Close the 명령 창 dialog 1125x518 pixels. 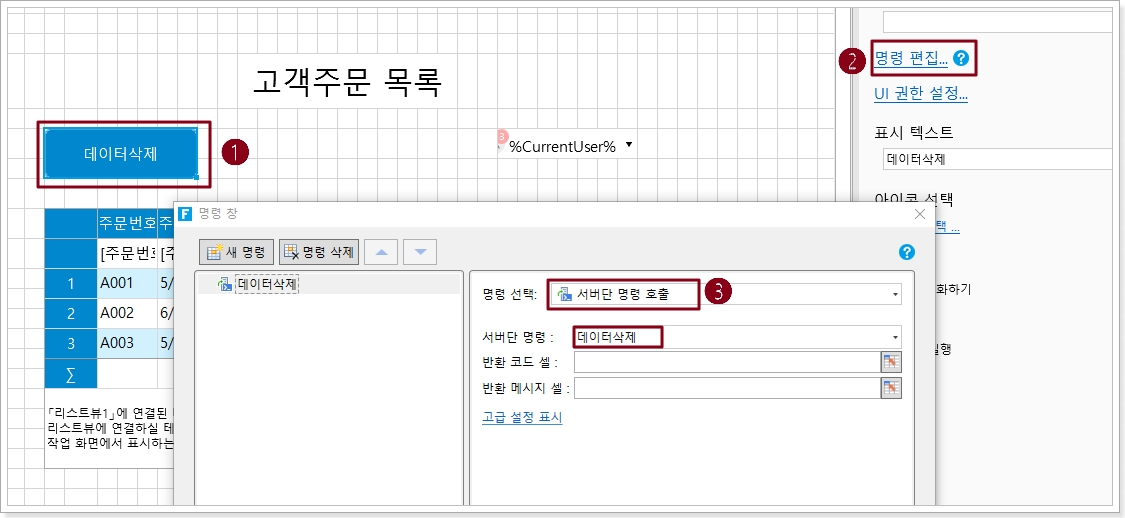pos(920,214)
